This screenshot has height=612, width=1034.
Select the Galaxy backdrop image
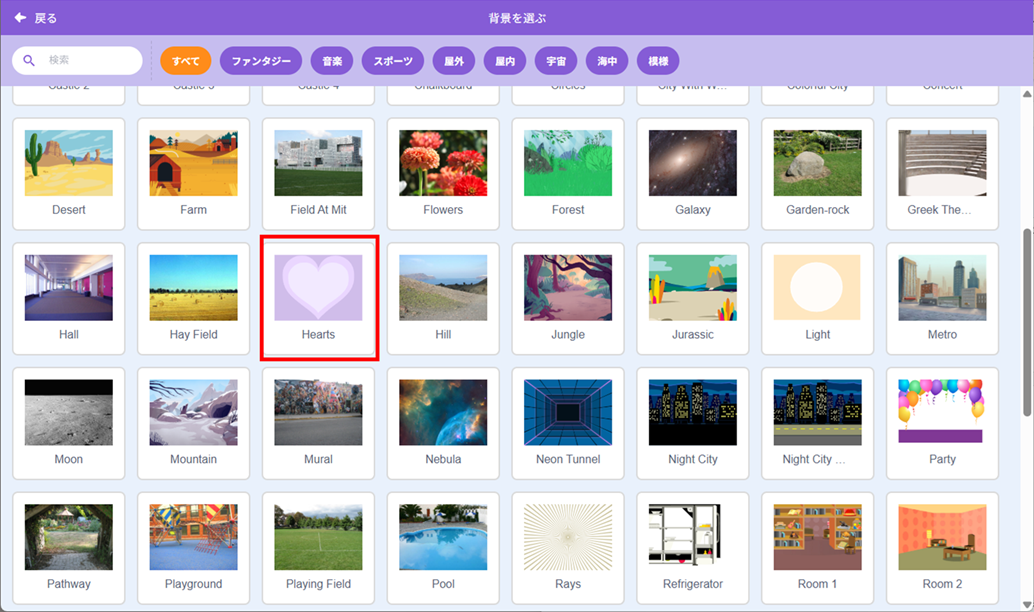692,173
